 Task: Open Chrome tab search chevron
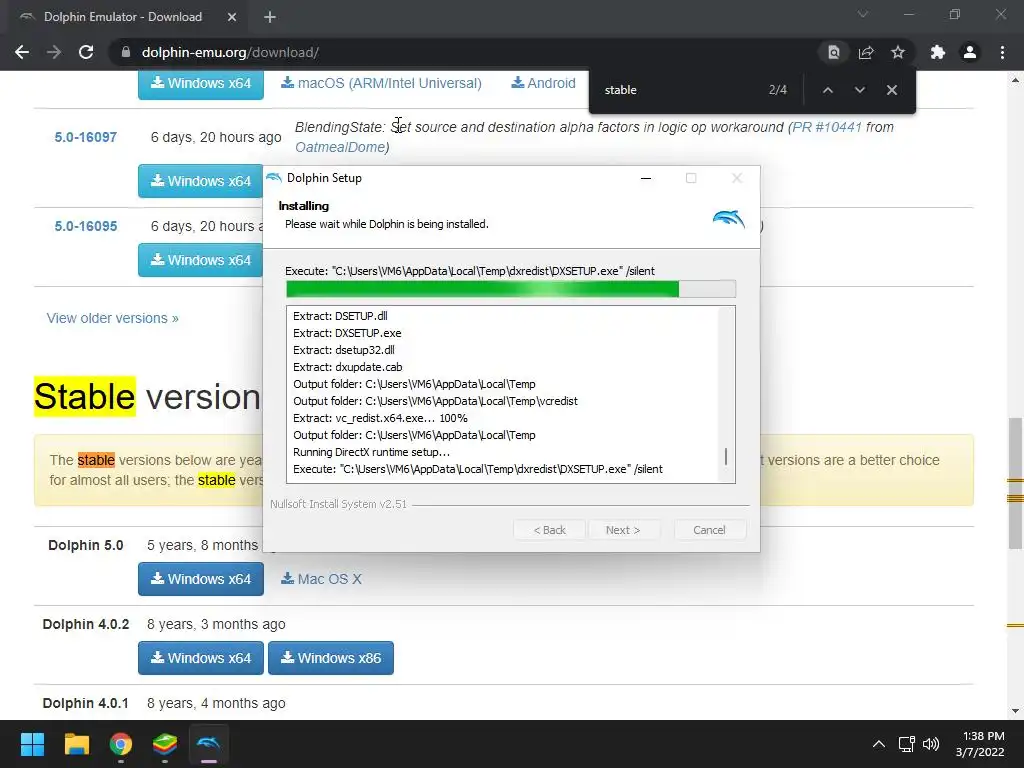pyautogui.click(x=863, y=14)
